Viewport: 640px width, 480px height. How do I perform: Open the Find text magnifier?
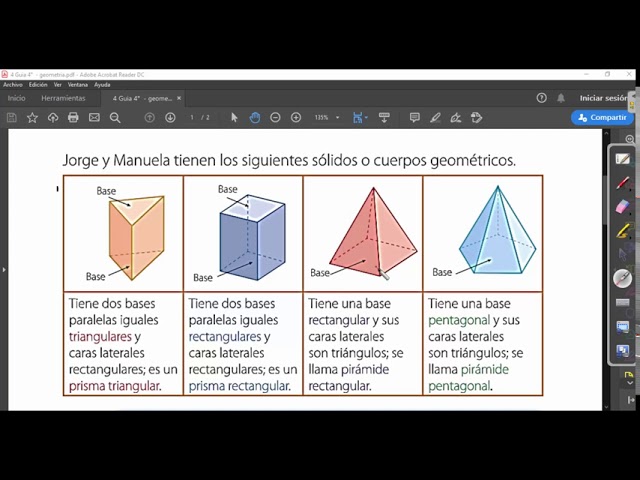tap(115, 118)
